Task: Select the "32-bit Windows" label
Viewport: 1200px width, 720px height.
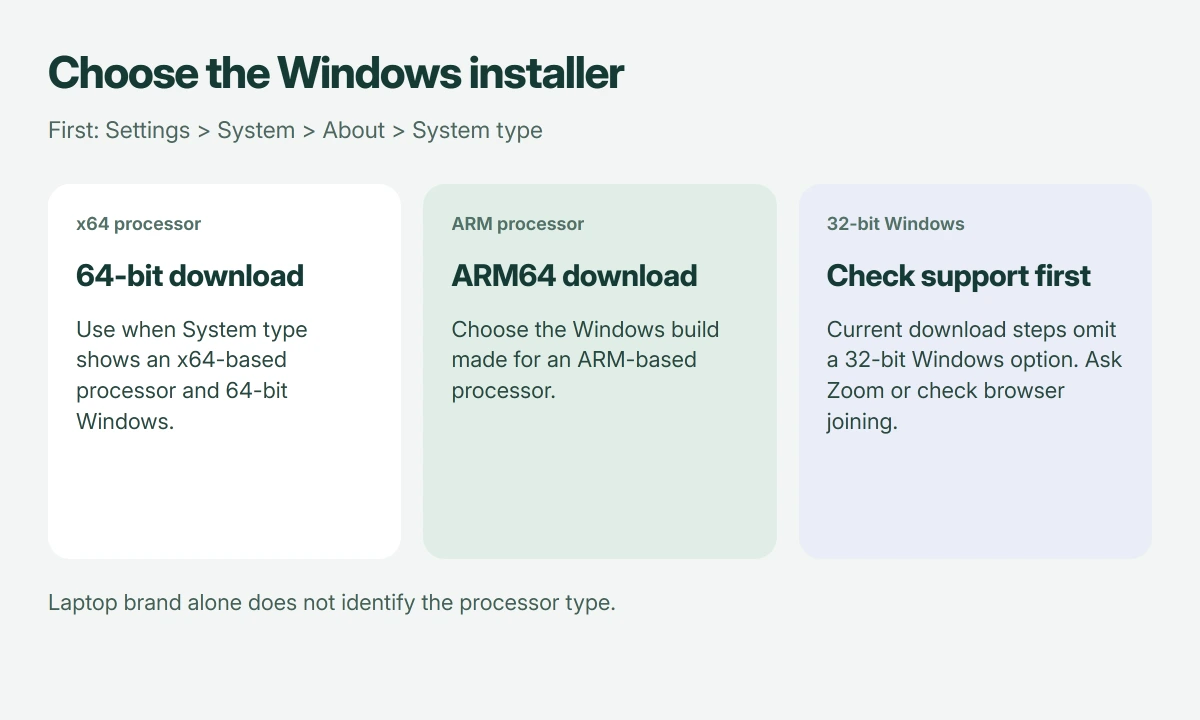Action: click(895, 224)
